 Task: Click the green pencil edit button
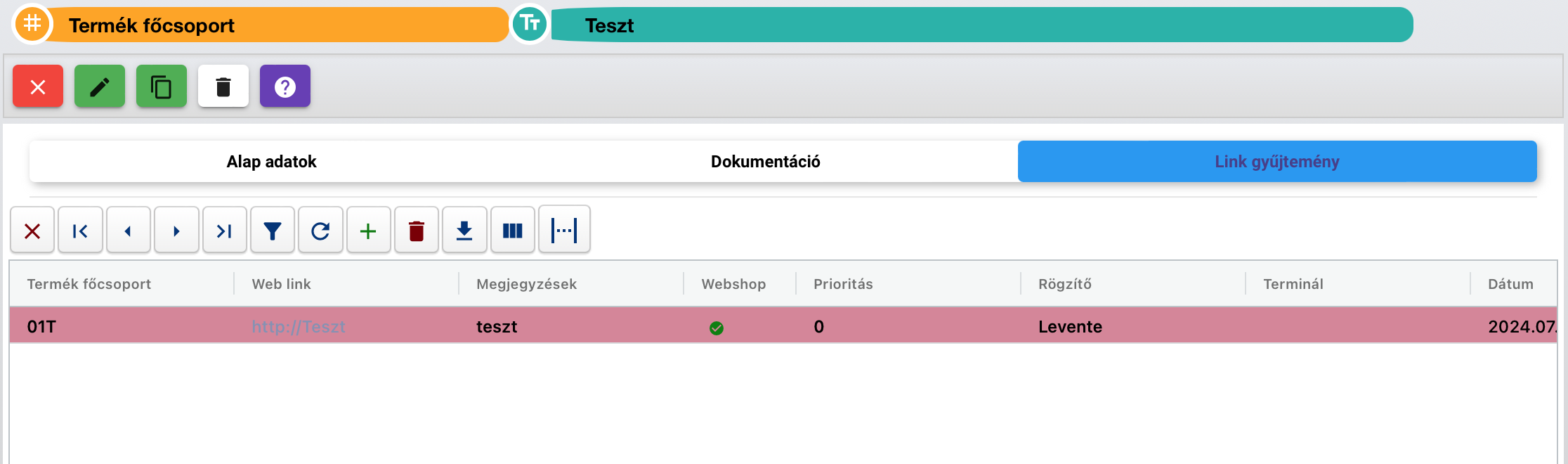100,86
